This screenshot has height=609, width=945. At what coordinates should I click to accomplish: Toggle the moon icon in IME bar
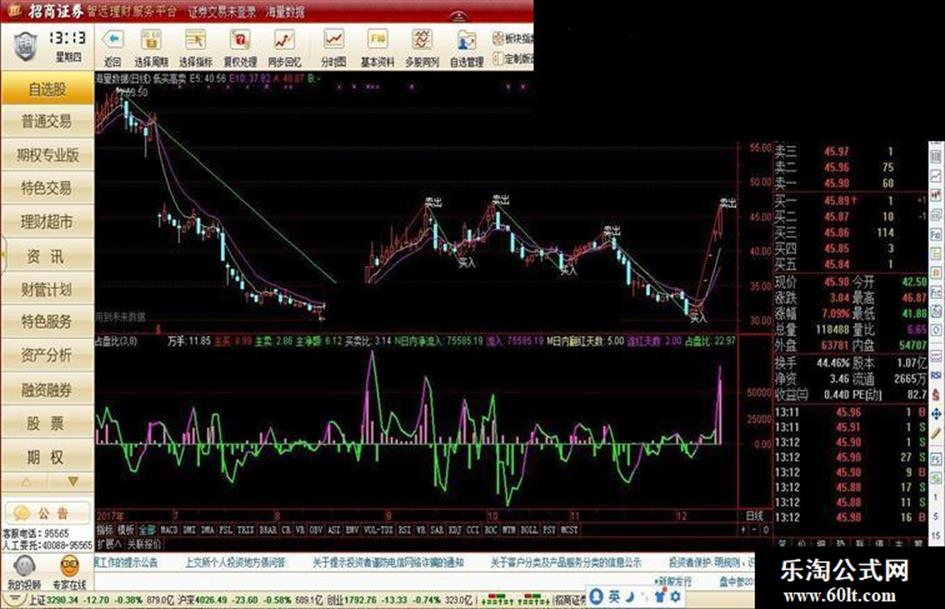click(629, 597)
